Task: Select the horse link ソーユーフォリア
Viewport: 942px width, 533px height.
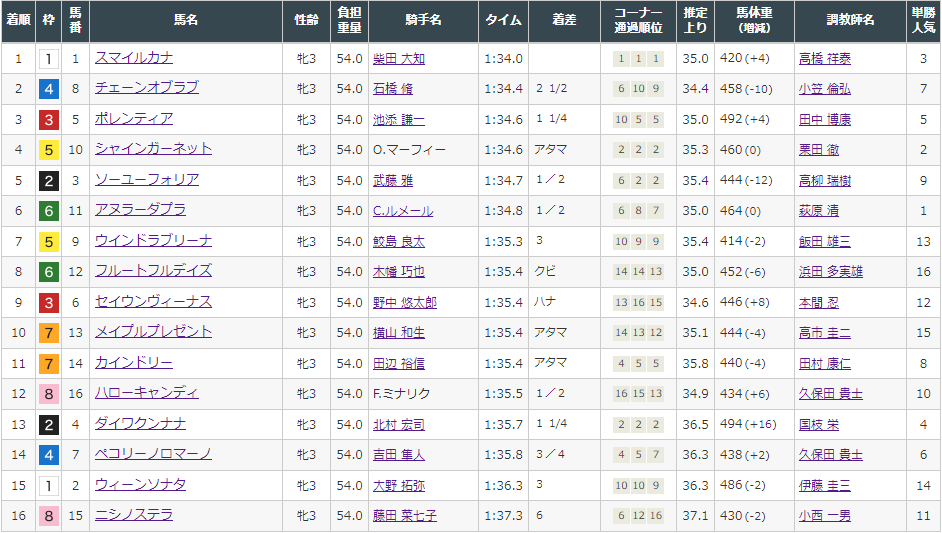Action: click(x=147, y=179)
